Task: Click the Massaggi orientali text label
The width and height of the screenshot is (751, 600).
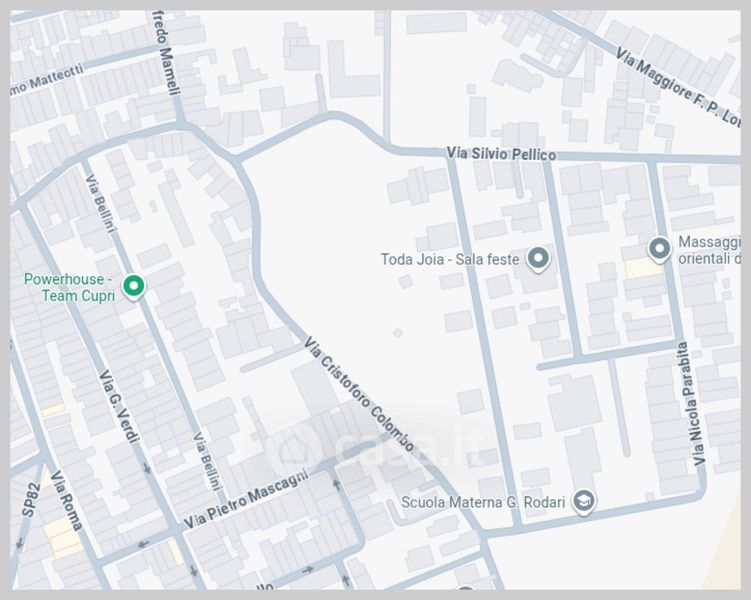Action: (709, 250)
